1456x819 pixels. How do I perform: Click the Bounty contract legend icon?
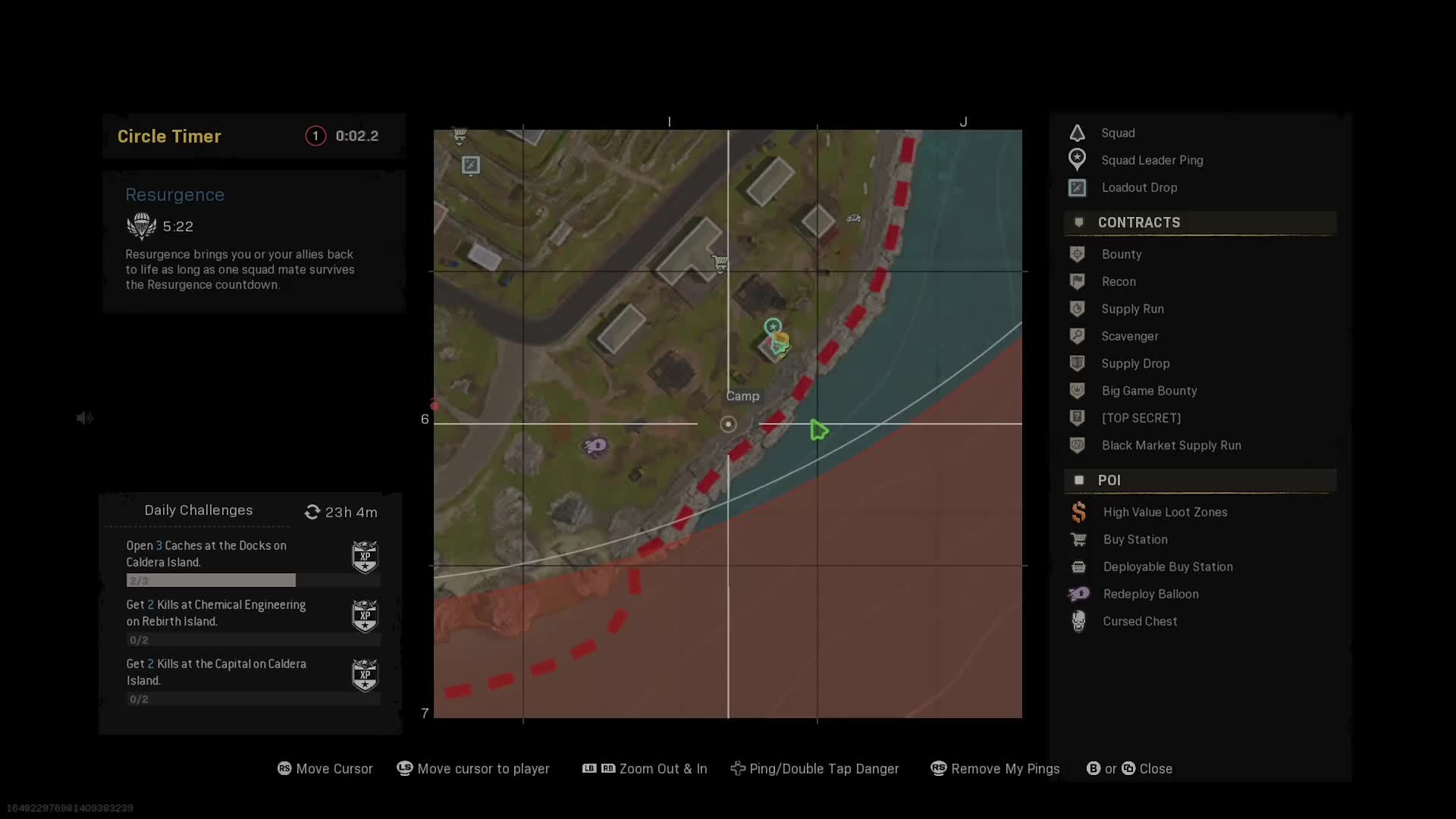(x=1077, y=254)
